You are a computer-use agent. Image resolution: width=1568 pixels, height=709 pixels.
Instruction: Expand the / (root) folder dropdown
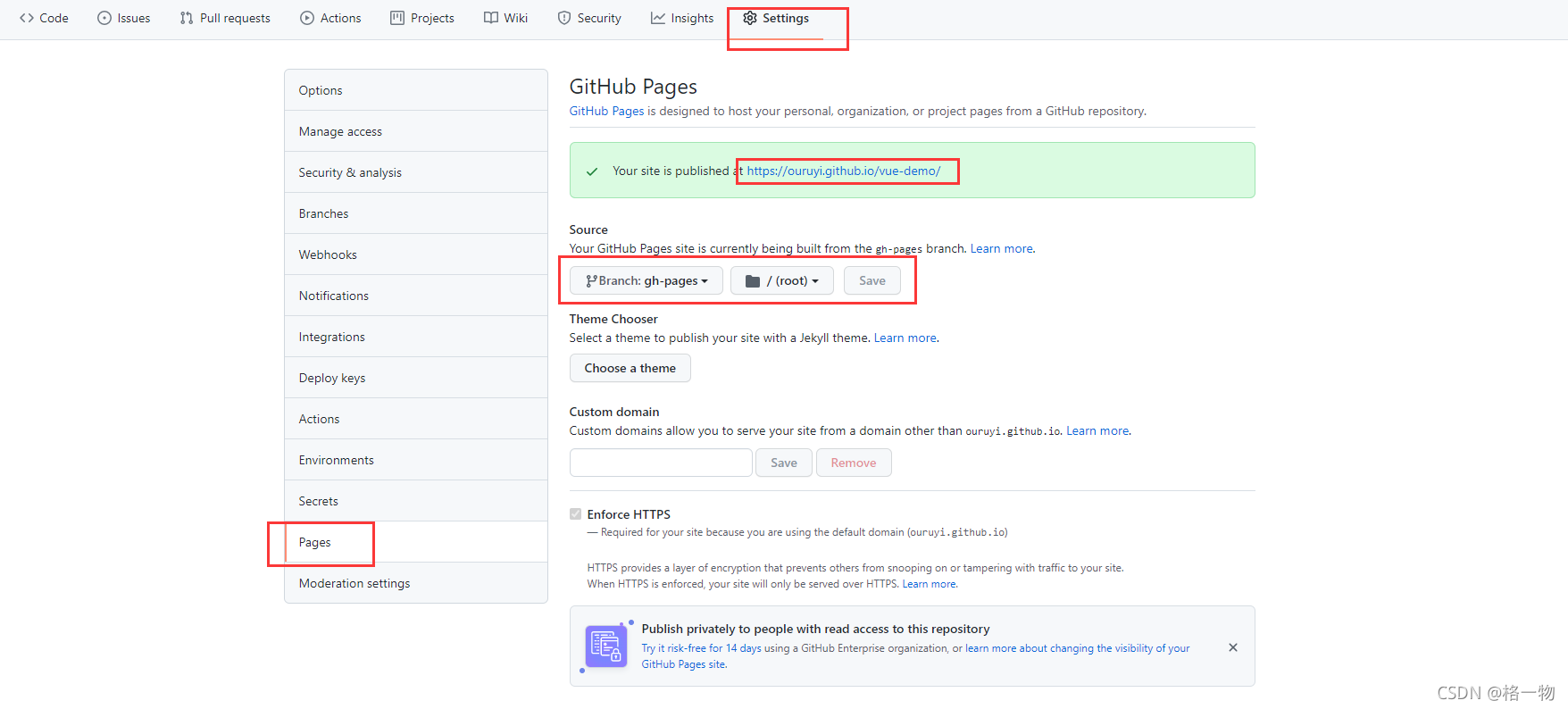(x=782, y=280)
